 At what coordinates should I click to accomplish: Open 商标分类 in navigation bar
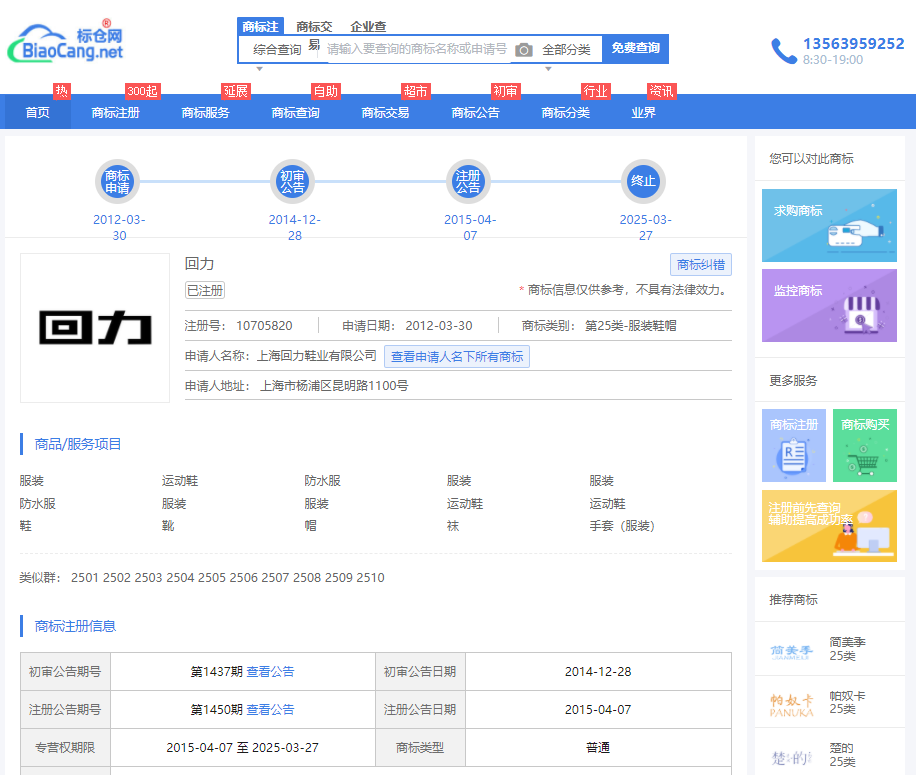[565, 112]
